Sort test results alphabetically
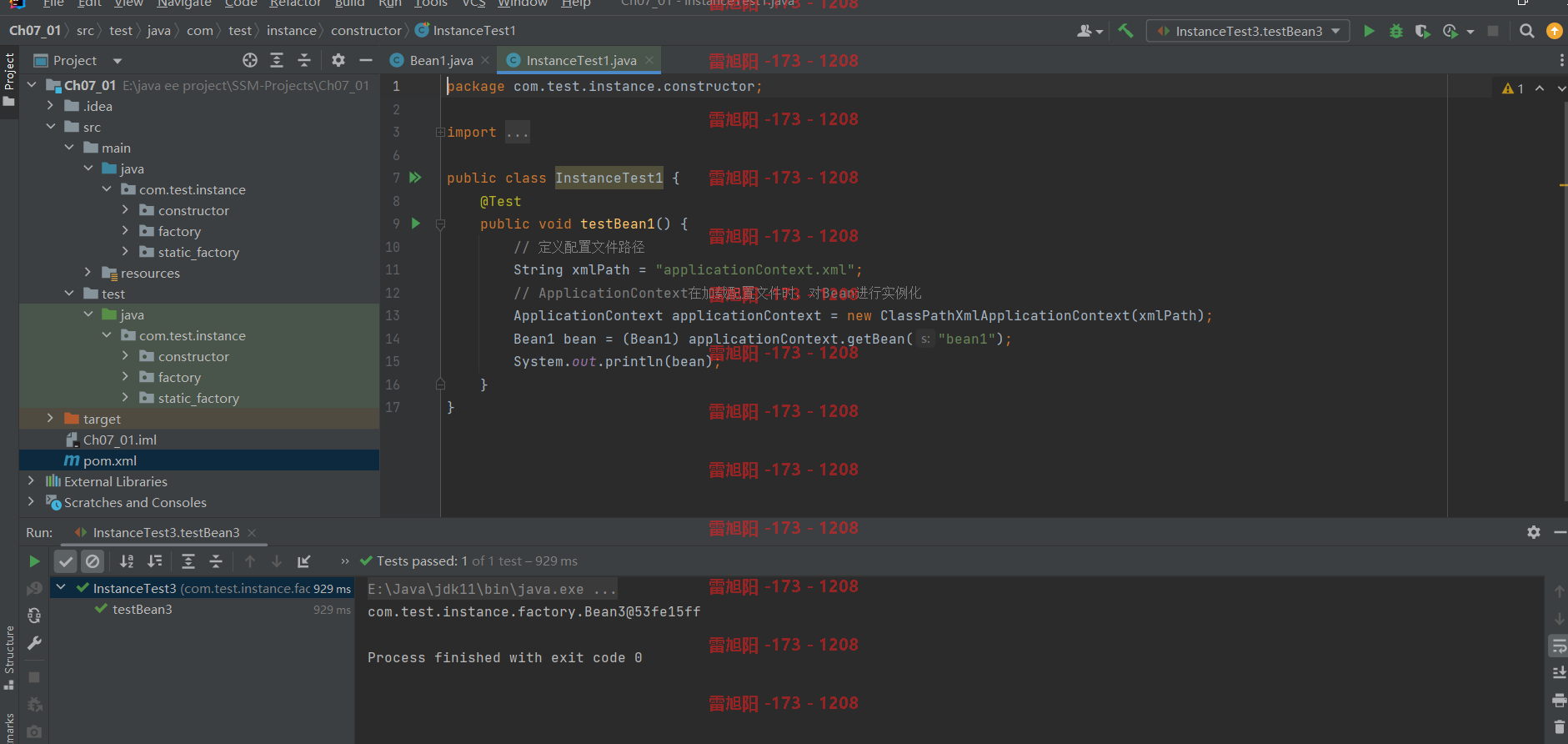 pos(127,561)
